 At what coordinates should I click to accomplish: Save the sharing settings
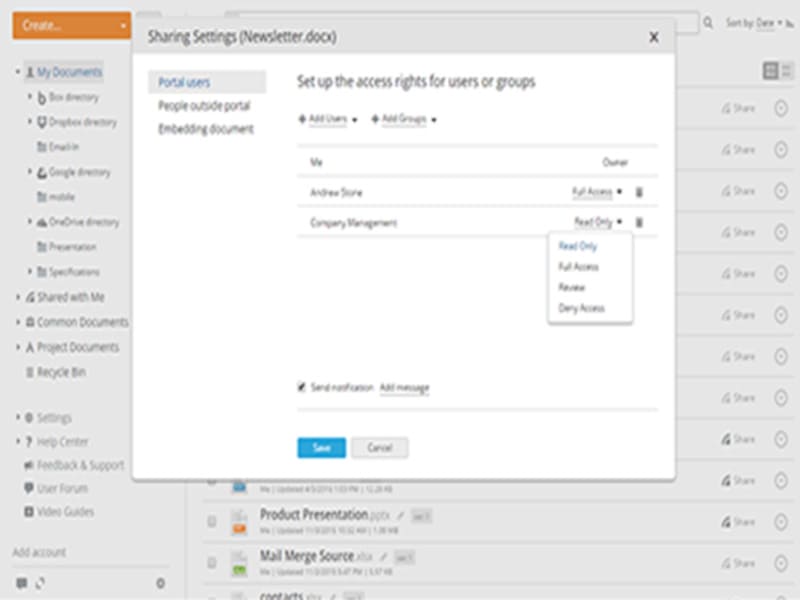click(320, 448)
